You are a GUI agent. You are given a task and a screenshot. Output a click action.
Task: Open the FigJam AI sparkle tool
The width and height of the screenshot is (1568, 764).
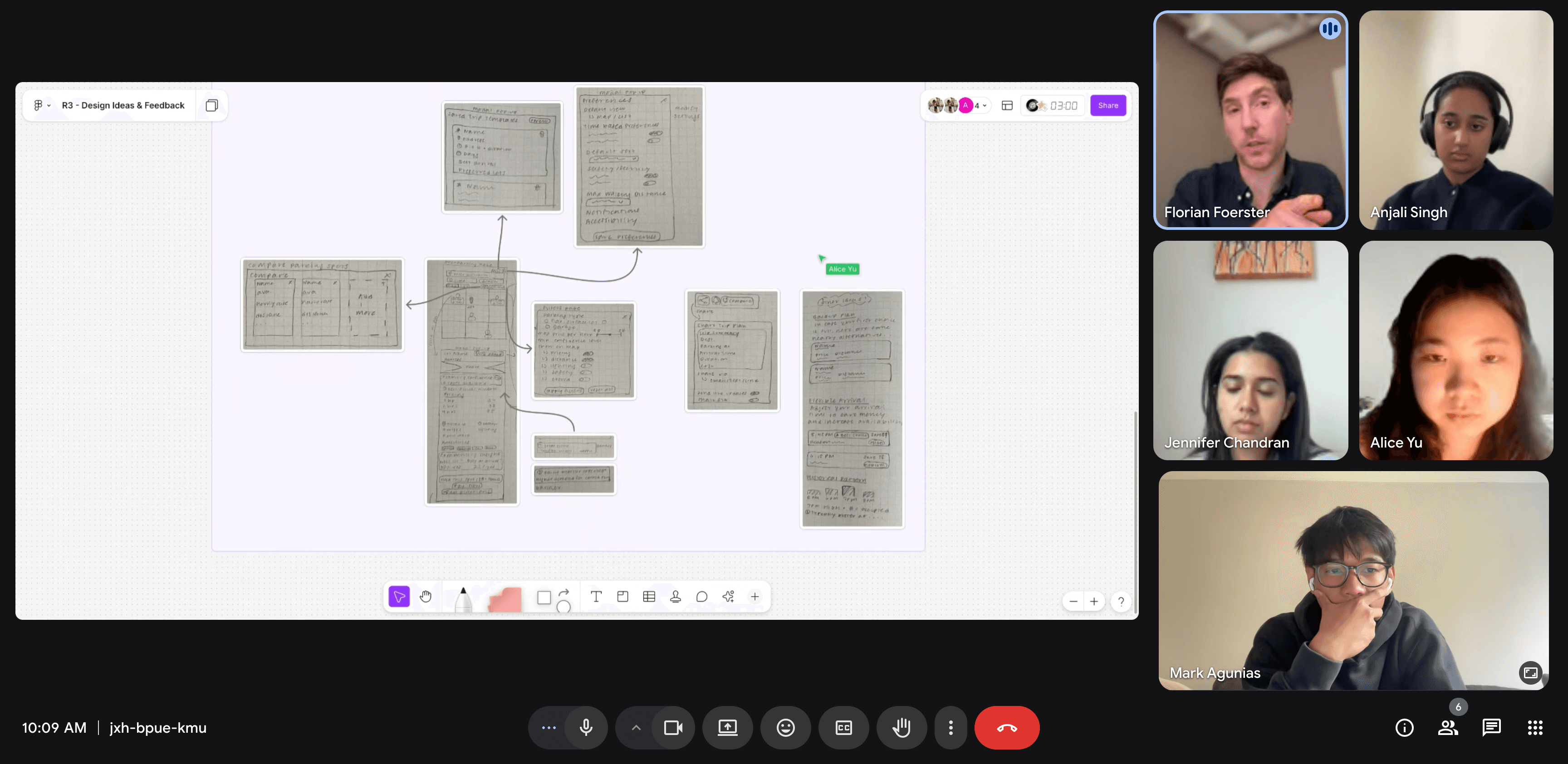pyautogui.click(x=728, y=597)
